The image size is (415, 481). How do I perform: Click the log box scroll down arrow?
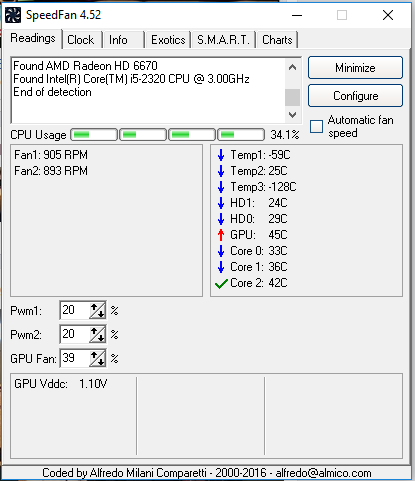point(293,115)
